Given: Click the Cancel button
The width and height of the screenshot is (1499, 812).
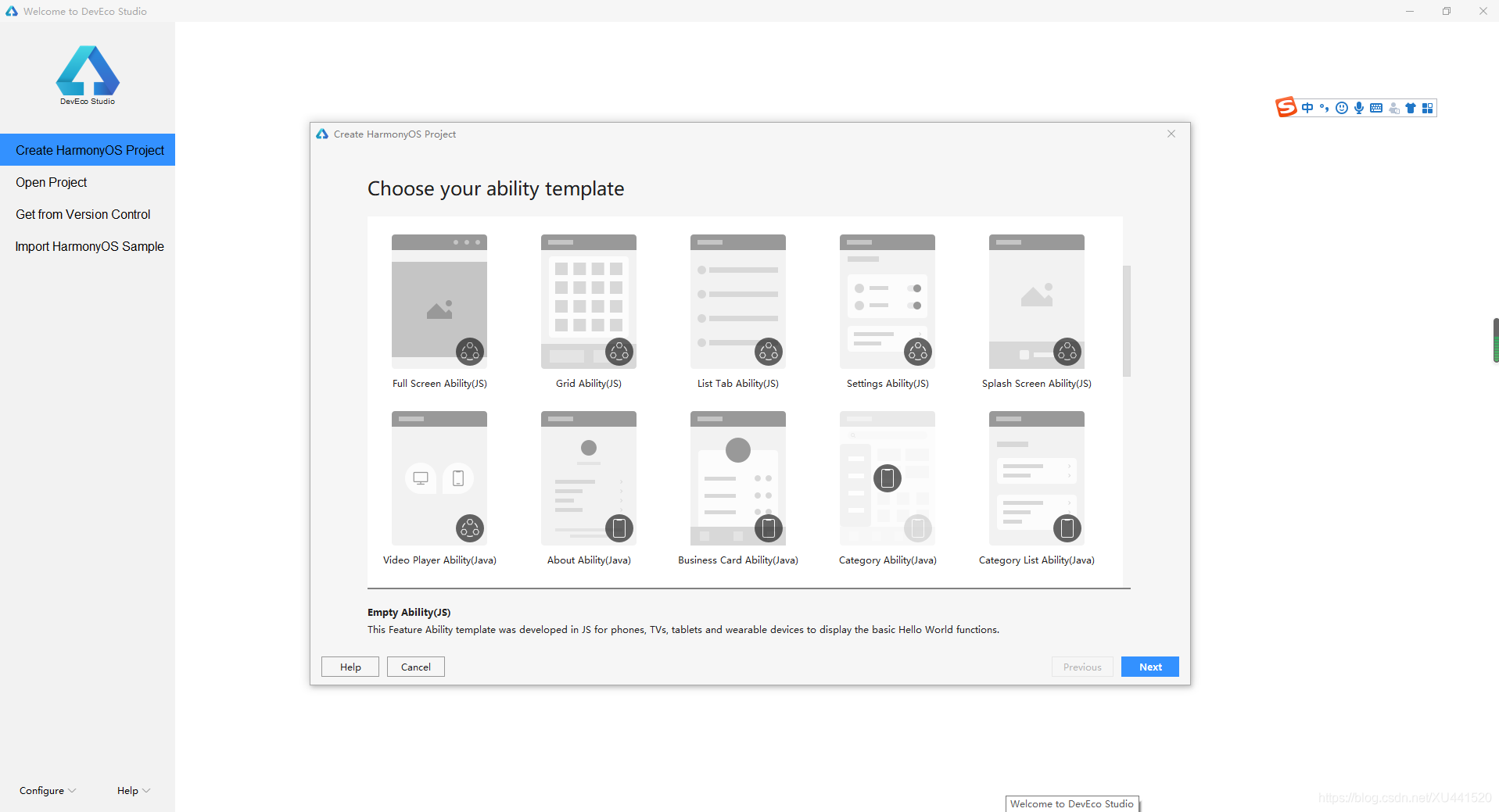Looking at the screenshot, I should pyautogui.click(x=416, y=667).
